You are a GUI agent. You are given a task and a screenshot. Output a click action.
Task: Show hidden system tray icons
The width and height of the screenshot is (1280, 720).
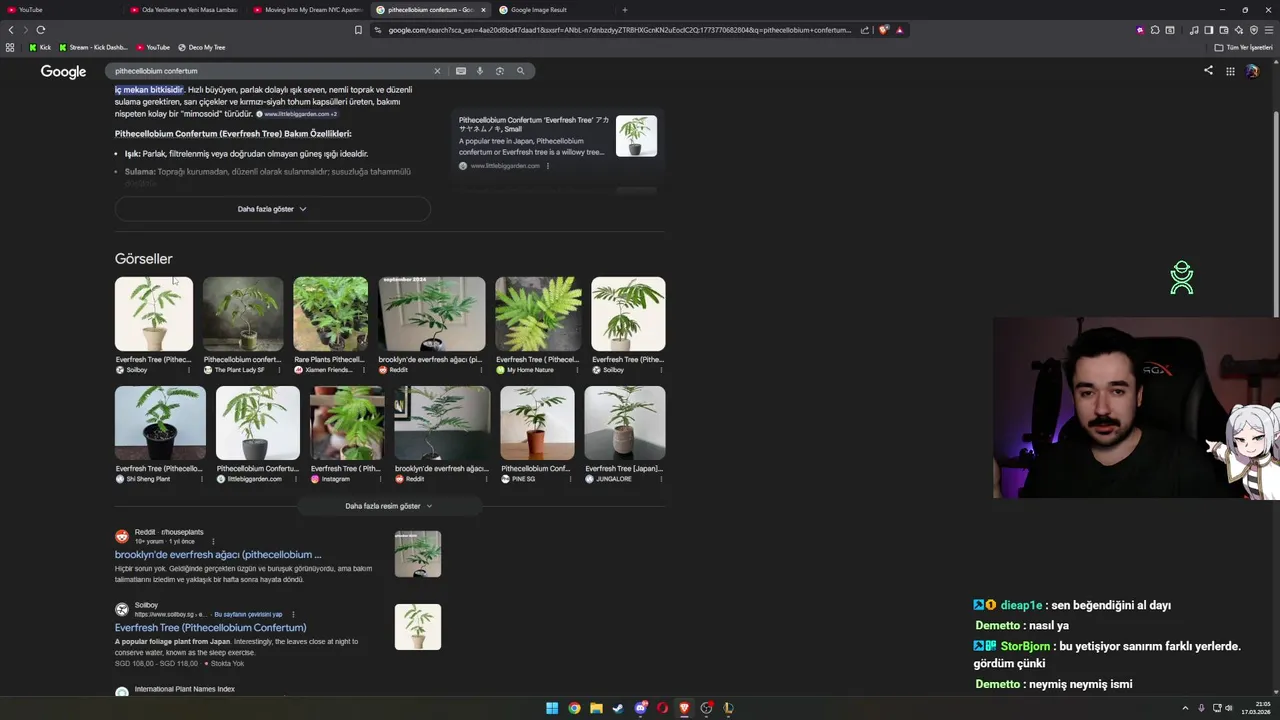point(1185,708)
